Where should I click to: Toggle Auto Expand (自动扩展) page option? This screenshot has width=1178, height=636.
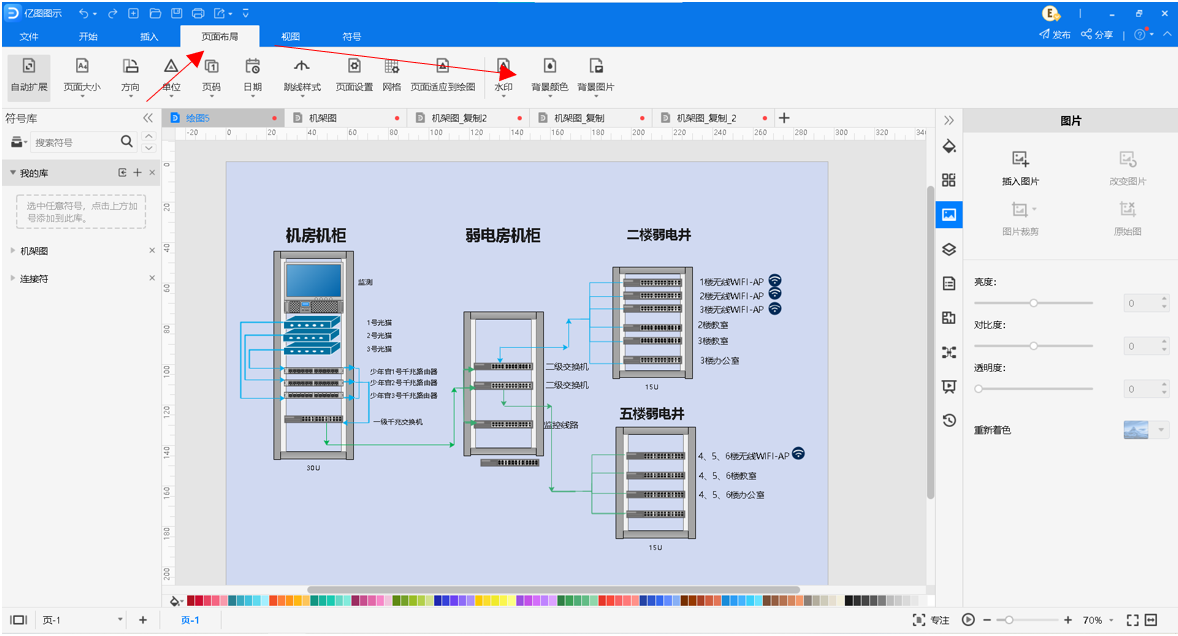pyautogui.click(x=29, y=67)
